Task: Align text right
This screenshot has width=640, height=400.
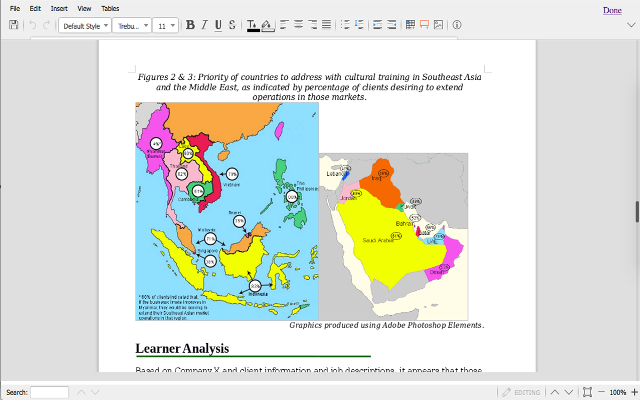Action: point(312,25)
